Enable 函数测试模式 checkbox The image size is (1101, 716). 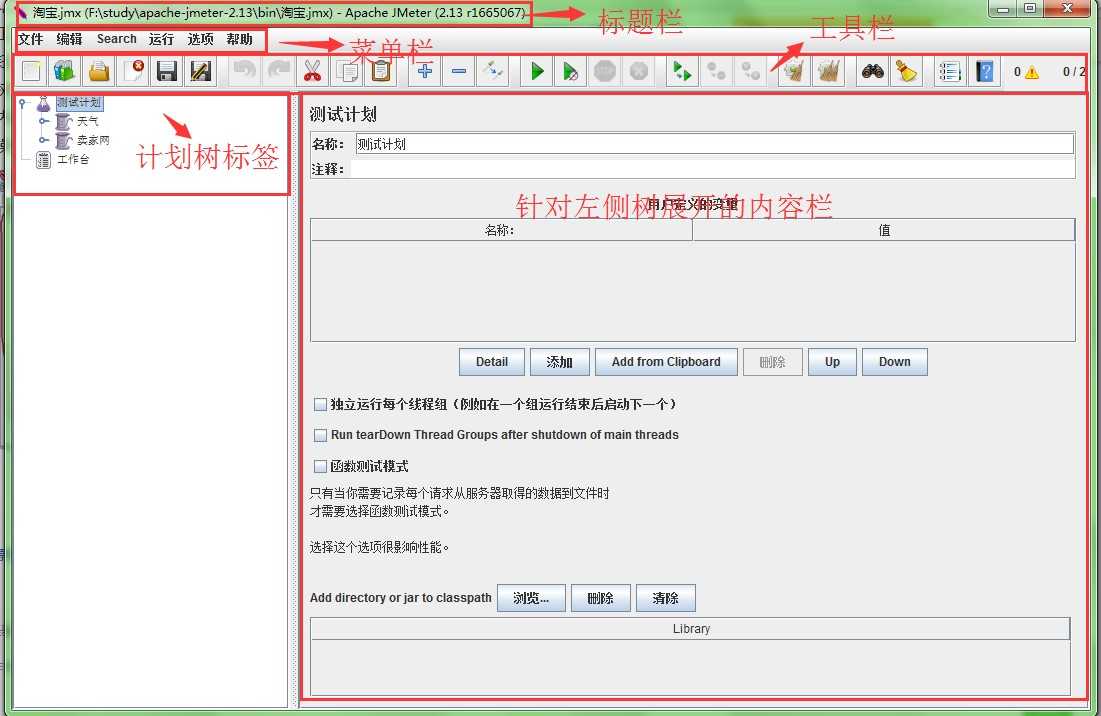320,466
